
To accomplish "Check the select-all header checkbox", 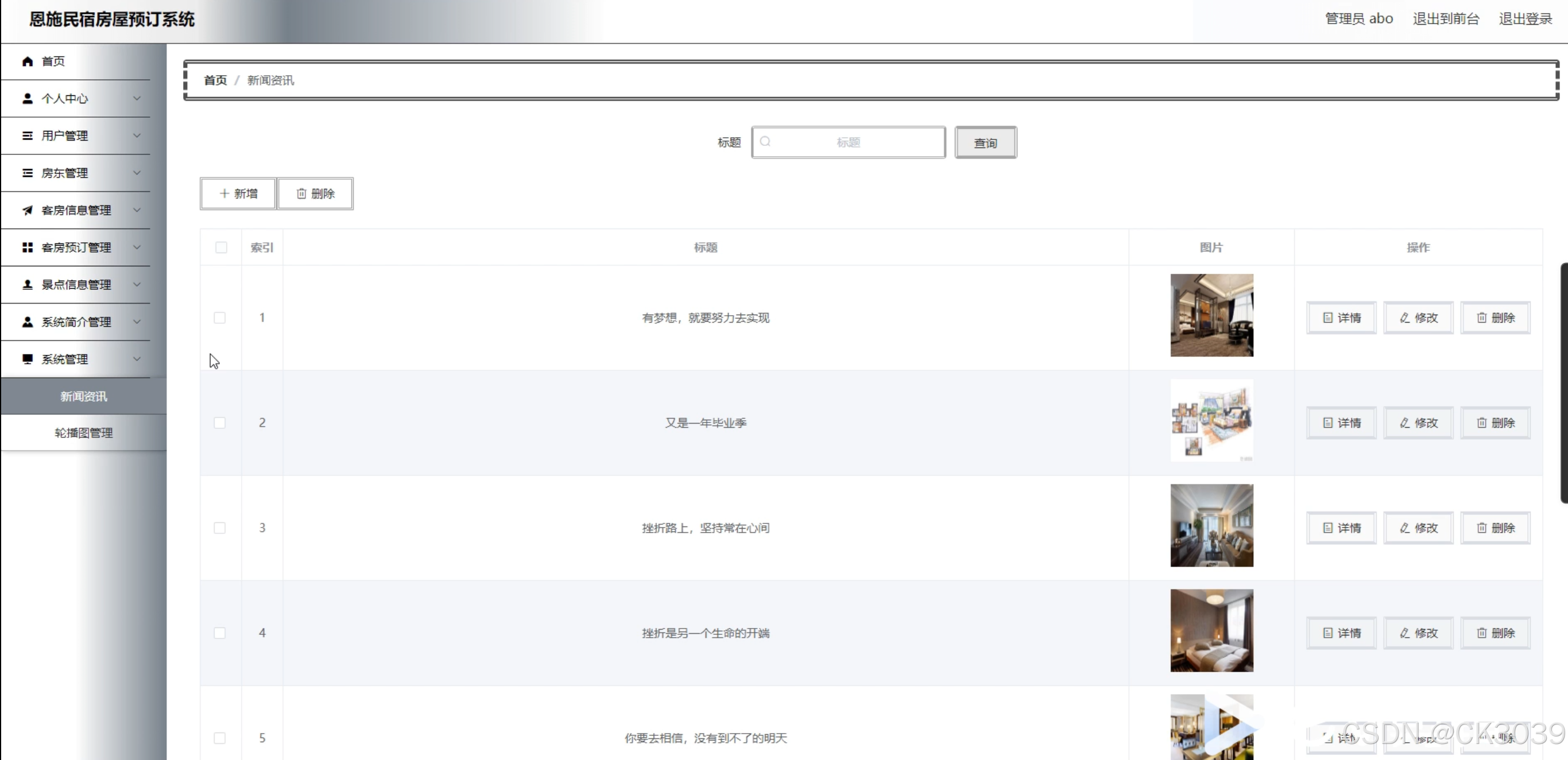I will point(221,247).
